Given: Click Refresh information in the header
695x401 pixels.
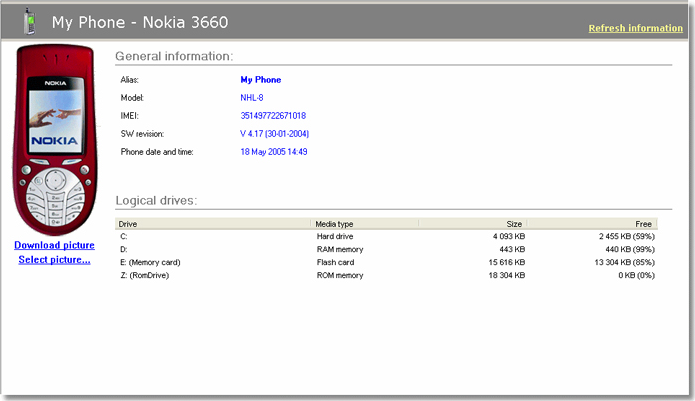Looking at the screenshot, I should coord(635,28).
